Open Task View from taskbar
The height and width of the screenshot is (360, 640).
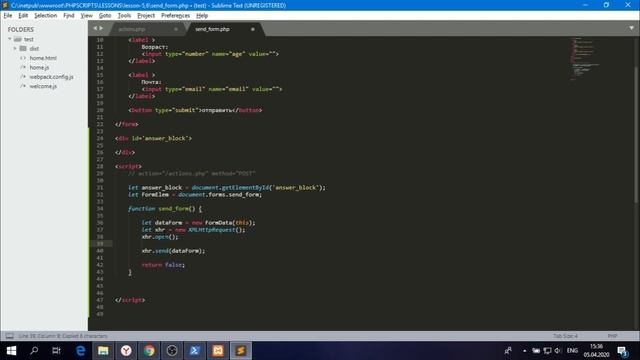coord(56,351)
